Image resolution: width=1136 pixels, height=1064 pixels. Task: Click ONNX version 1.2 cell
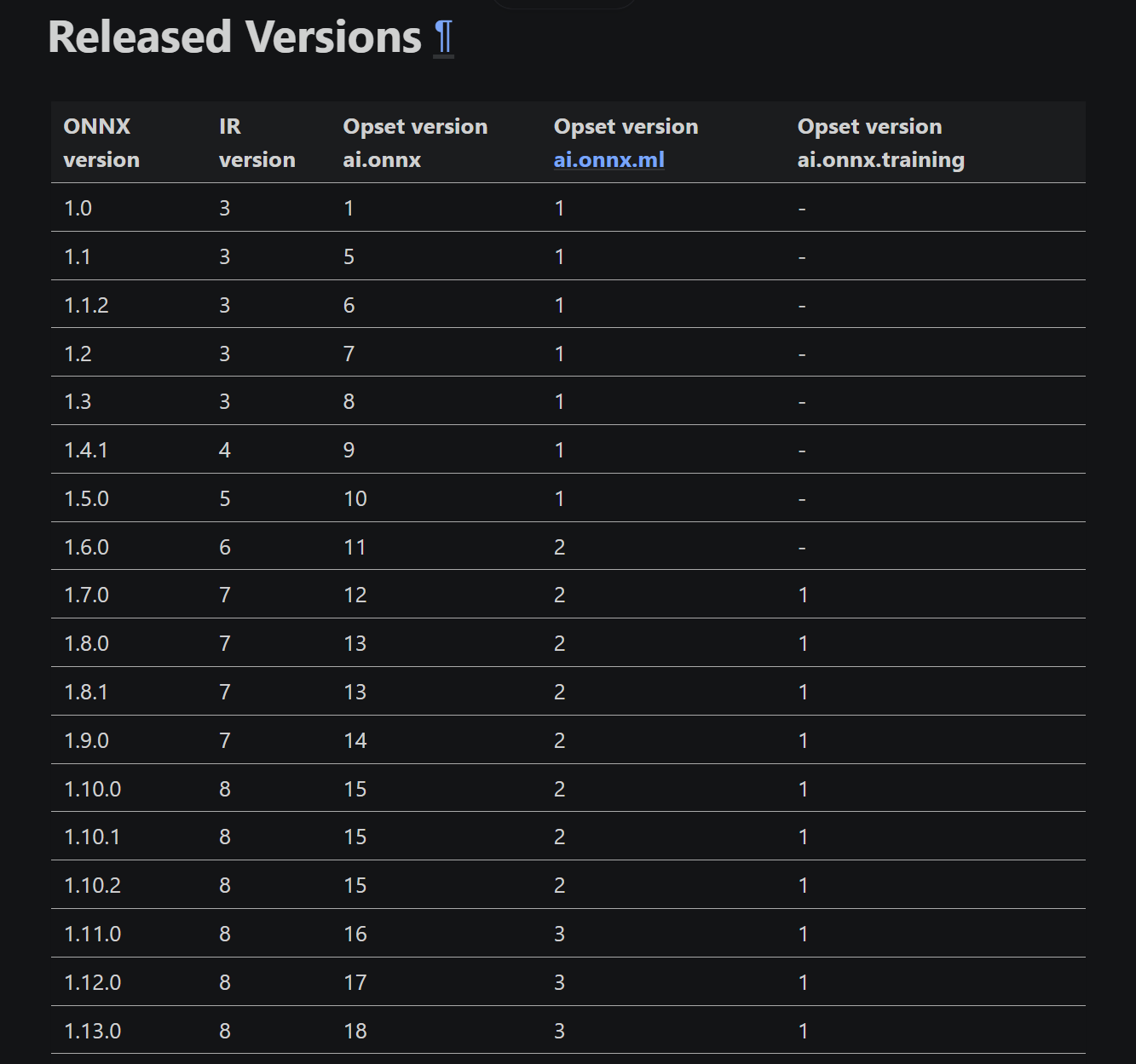click(x=78, y=354)
